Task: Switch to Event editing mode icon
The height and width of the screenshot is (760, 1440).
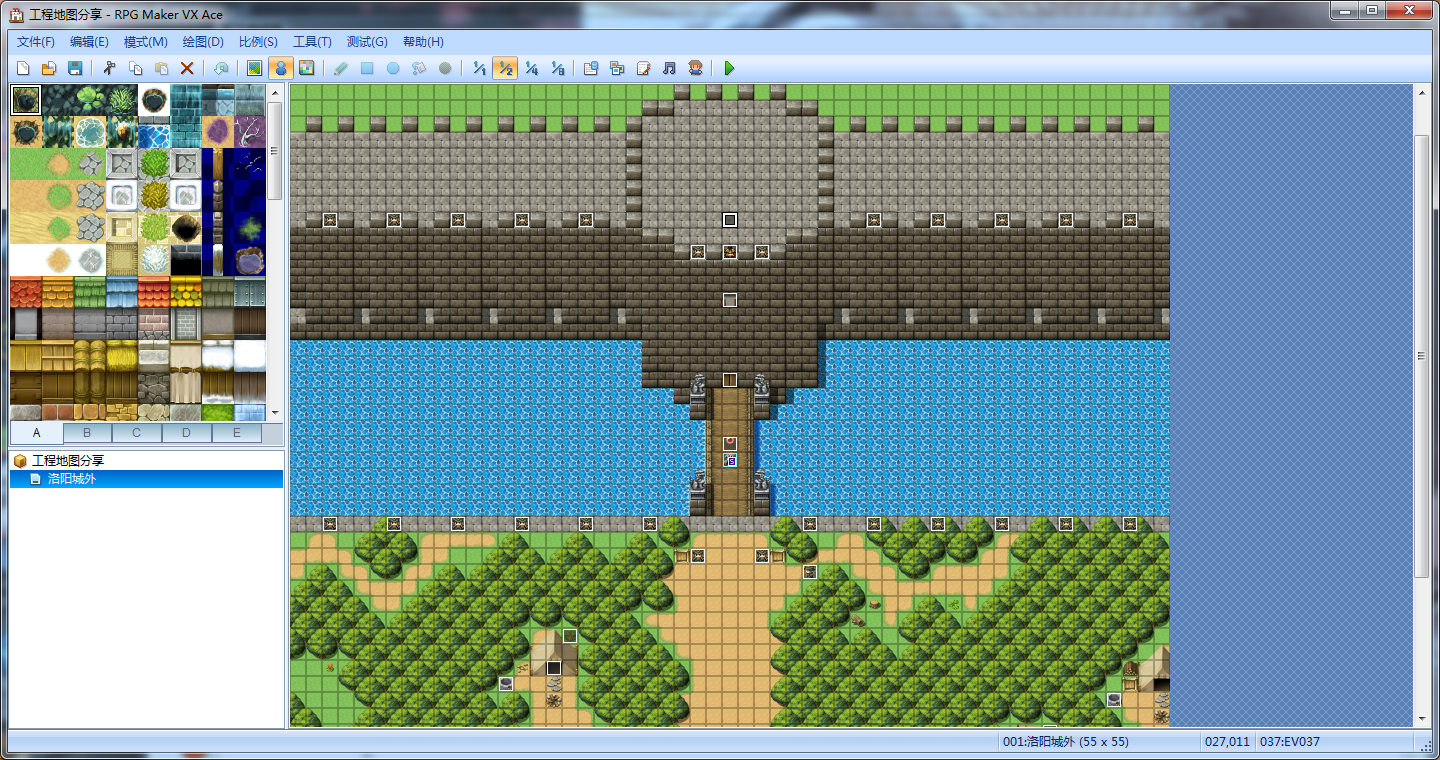Action: point(281,68)
